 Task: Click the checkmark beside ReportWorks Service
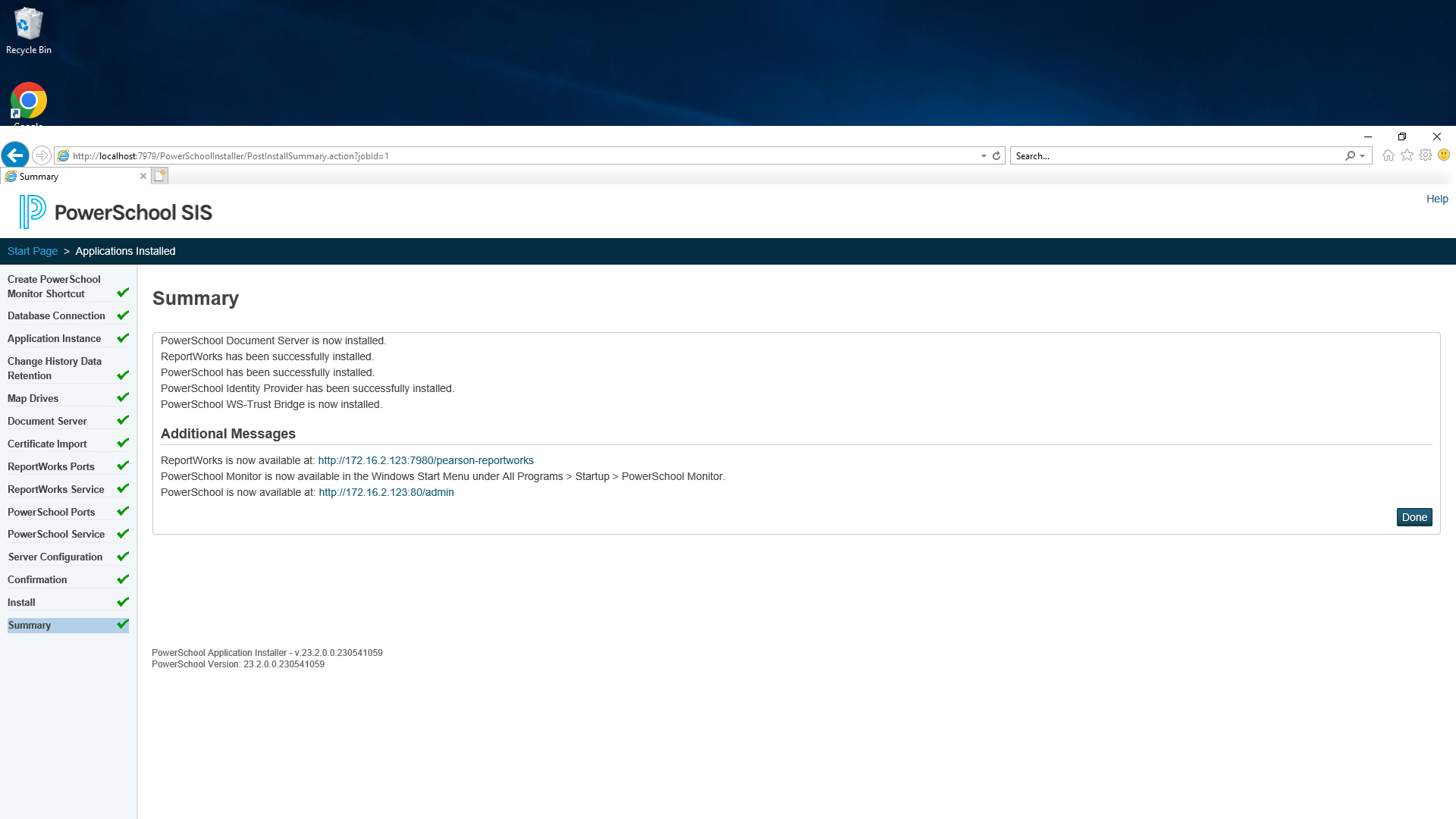pos(123,488)
